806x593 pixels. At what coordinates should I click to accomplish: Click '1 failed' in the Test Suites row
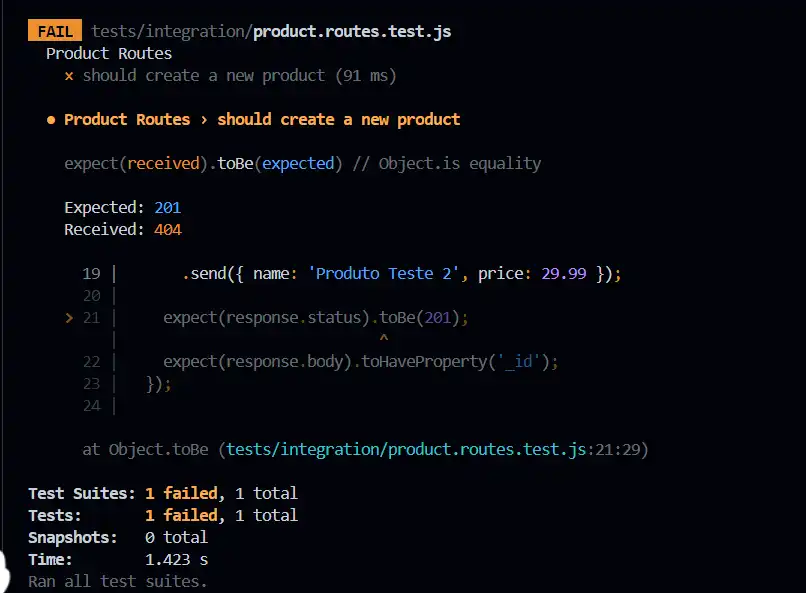[181, 493]
